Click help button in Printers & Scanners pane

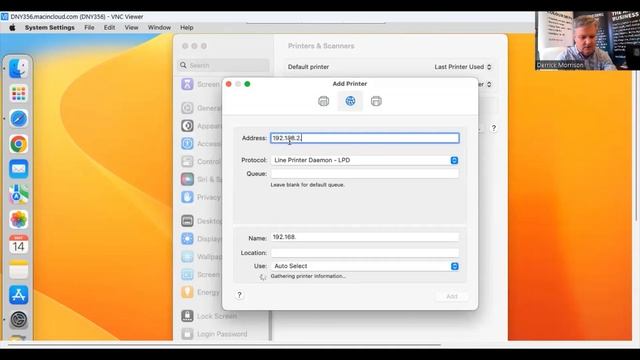coord(493,128)
